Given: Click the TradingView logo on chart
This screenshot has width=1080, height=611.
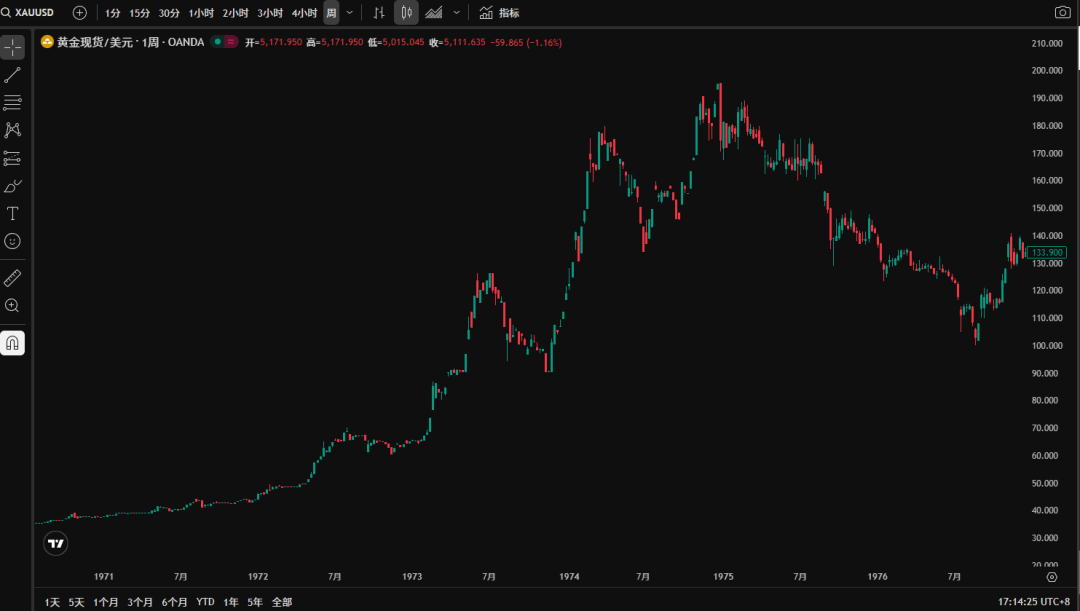Looking at the screenshot, I should [x=56, y=544].
